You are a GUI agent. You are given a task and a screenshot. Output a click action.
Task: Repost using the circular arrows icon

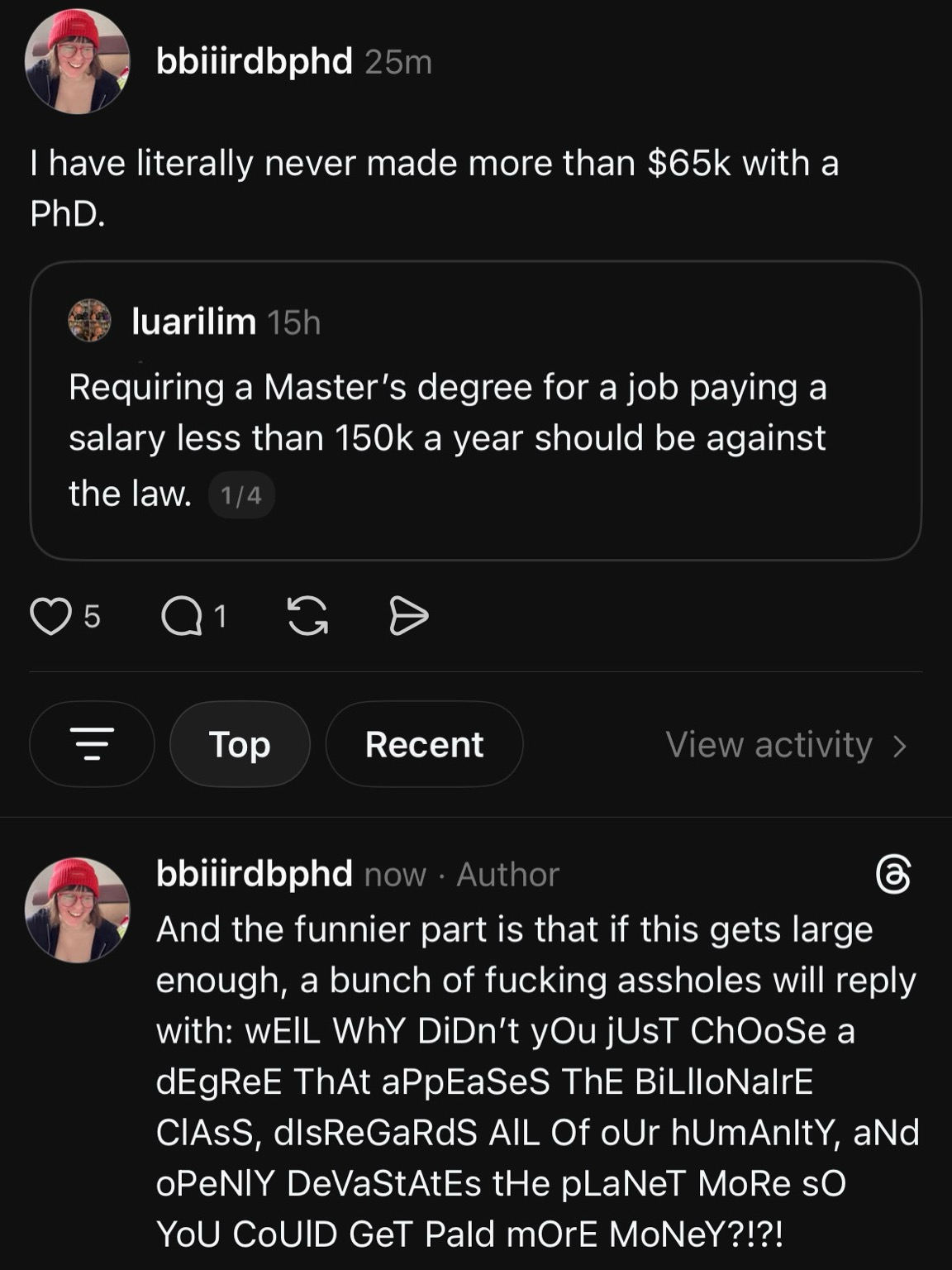pyautogui.click(x=307, y=617)
